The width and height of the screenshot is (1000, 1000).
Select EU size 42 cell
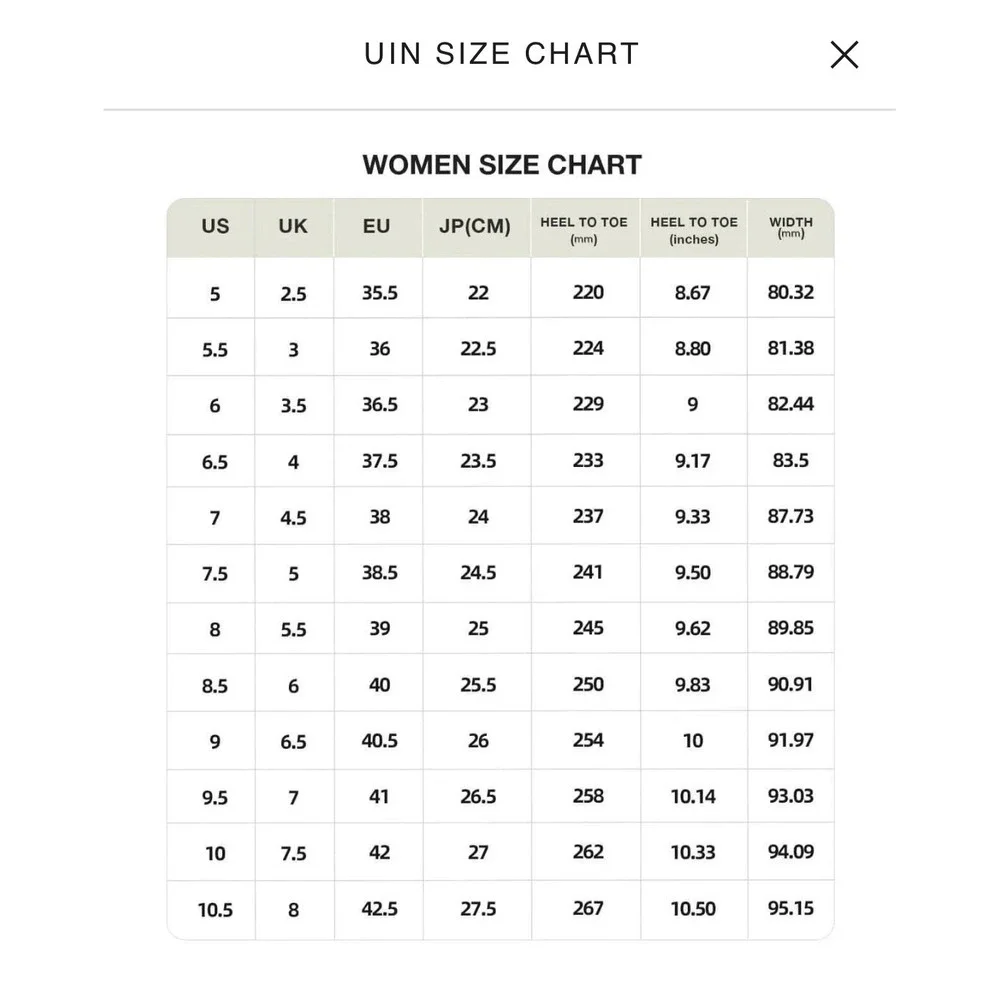point(379,853)
